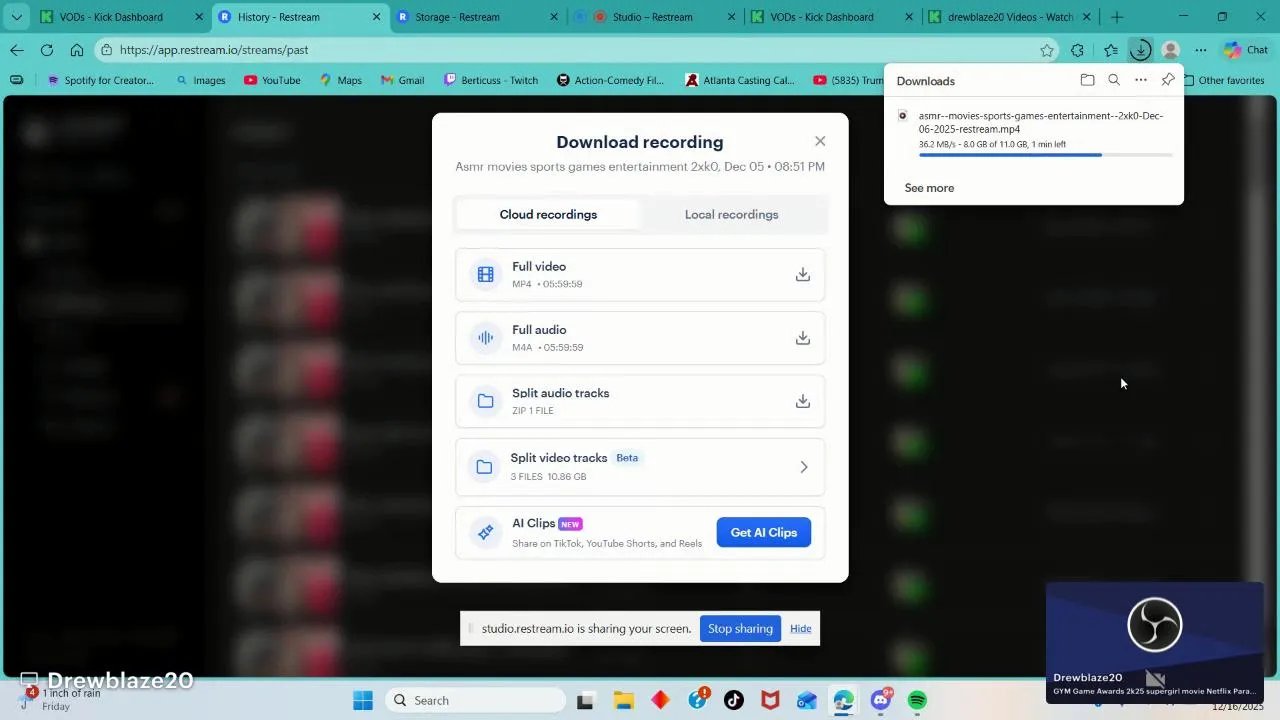Click the download progress bar
This screenshot has height=720, width=1280.
coord(1045,155)
